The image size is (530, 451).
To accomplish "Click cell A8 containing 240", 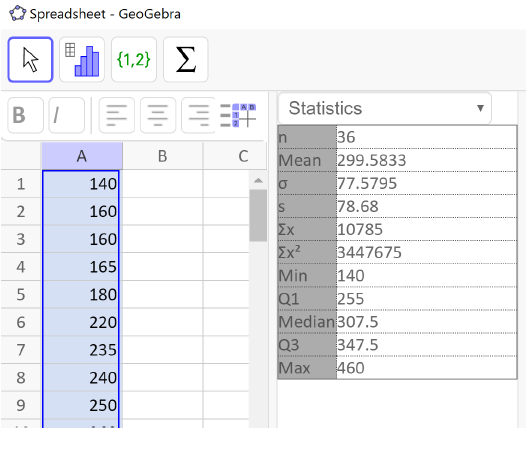I will (81, 378).
